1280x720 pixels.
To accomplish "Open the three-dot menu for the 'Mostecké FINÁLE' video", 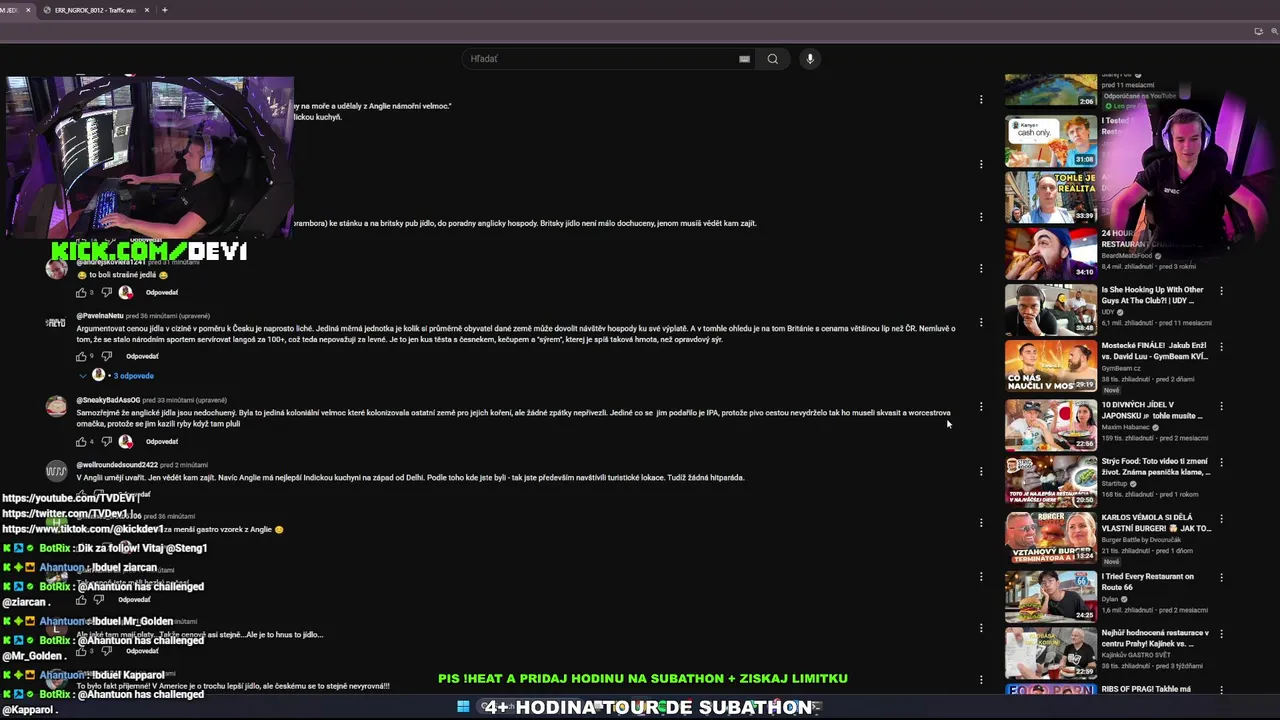I will tap(1221, 347).
